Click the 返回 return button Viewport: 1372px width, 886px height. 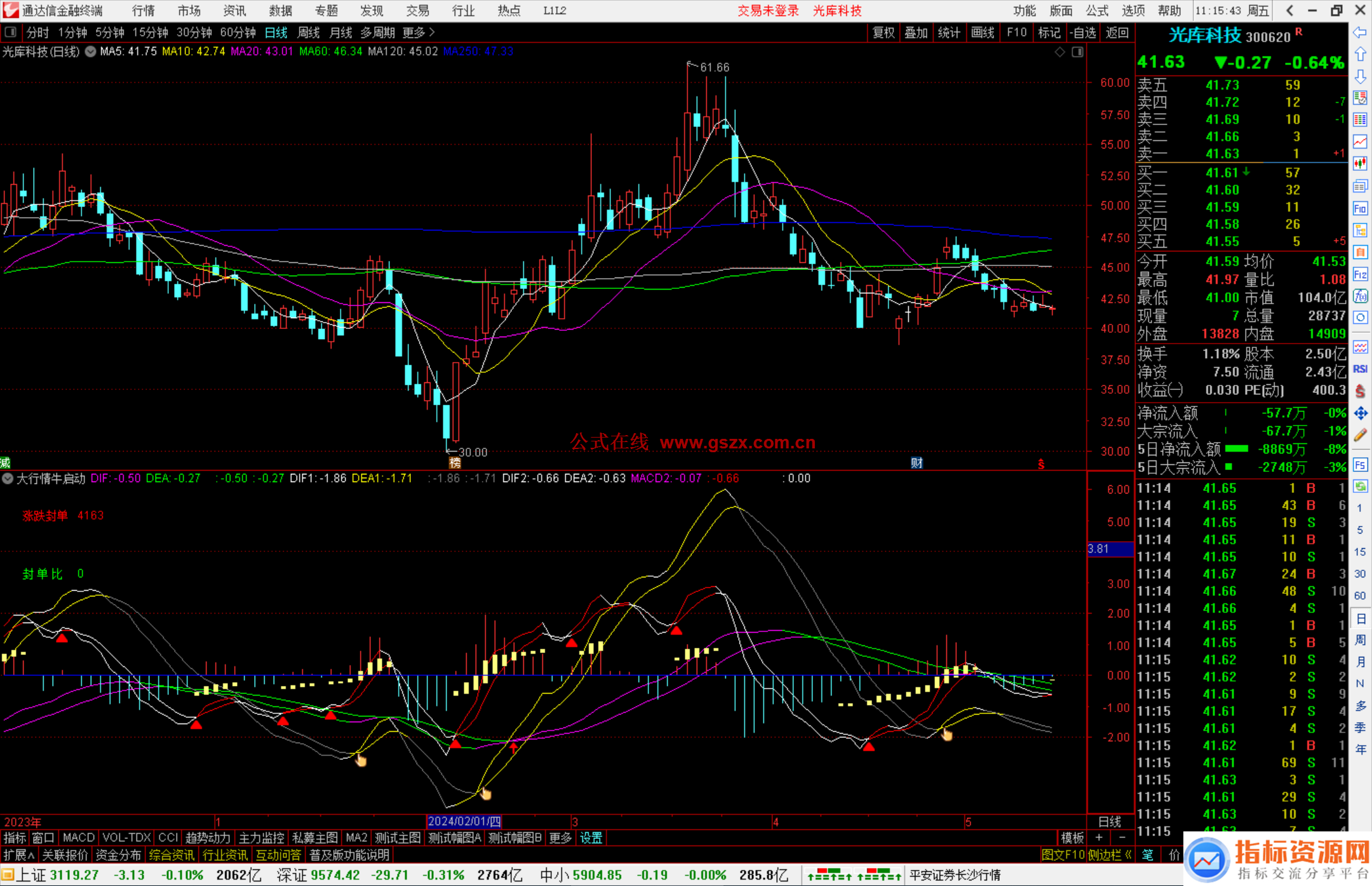(1117, 32)
